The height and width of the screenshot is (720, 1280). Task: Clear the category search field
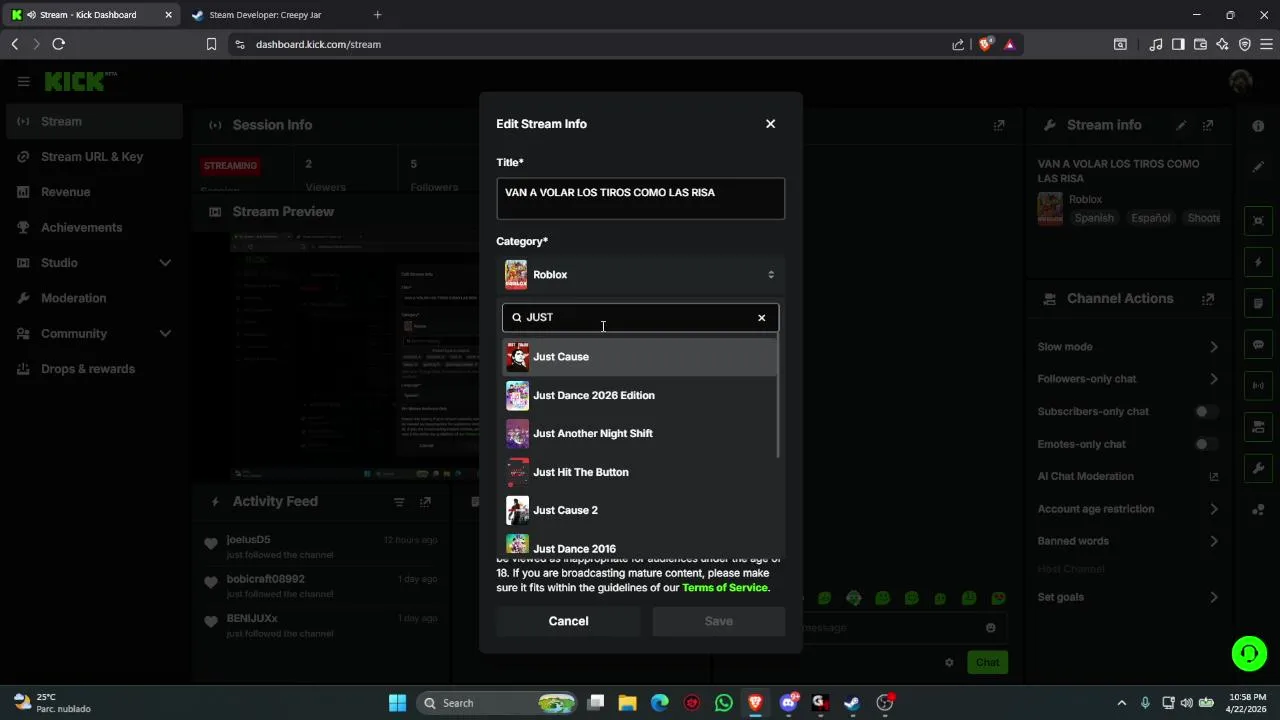point(761,318)
